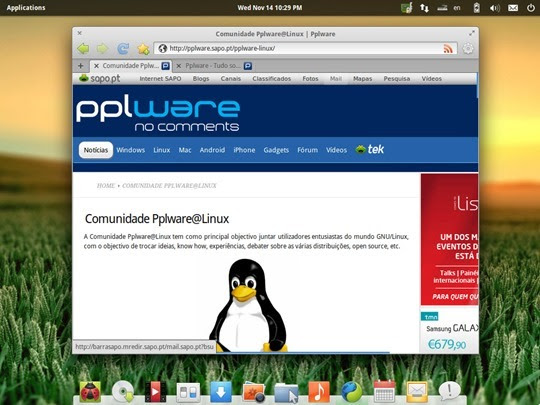540x405 pixels.
Task: Click the Comunidade Pplware@Linux heading
Action: click(157, 219)
